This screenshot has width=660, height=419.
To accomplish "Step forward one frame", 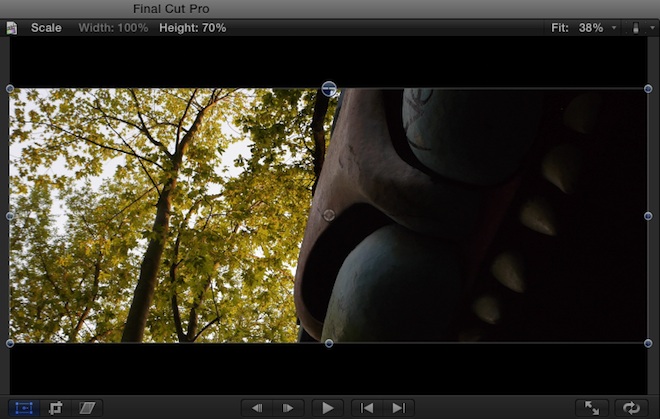I will [288, 408].
